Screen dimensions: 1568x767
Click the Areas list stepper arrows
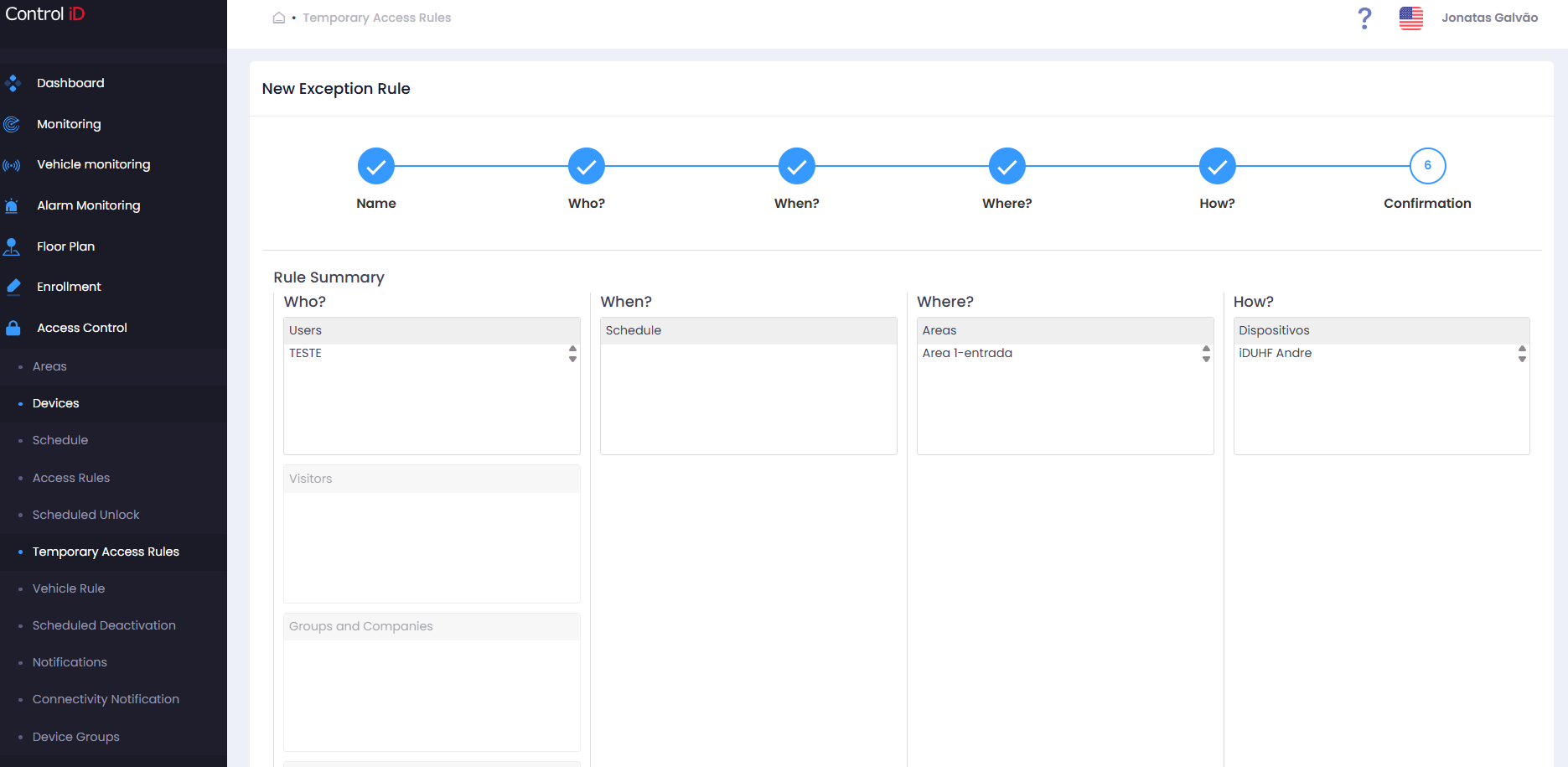click(1206, 354)
